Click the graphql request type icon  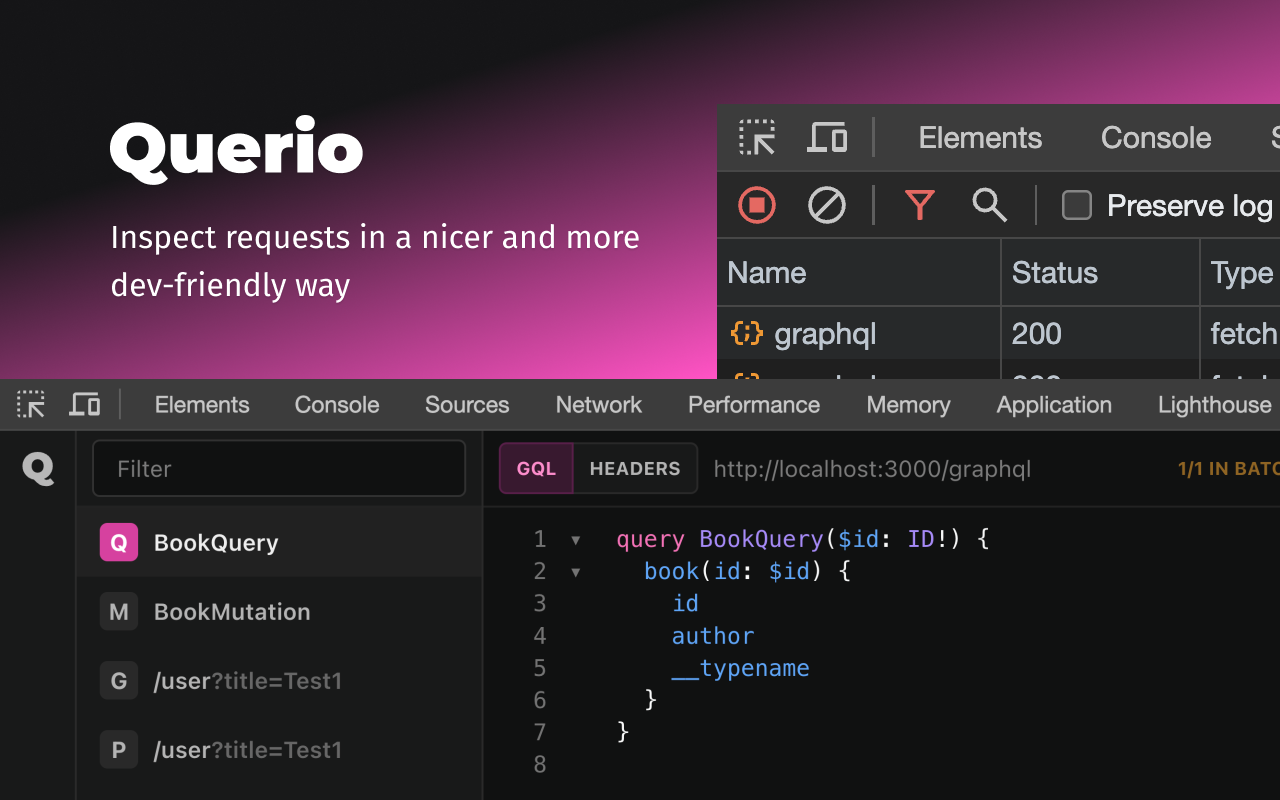(x=746, y=333)
